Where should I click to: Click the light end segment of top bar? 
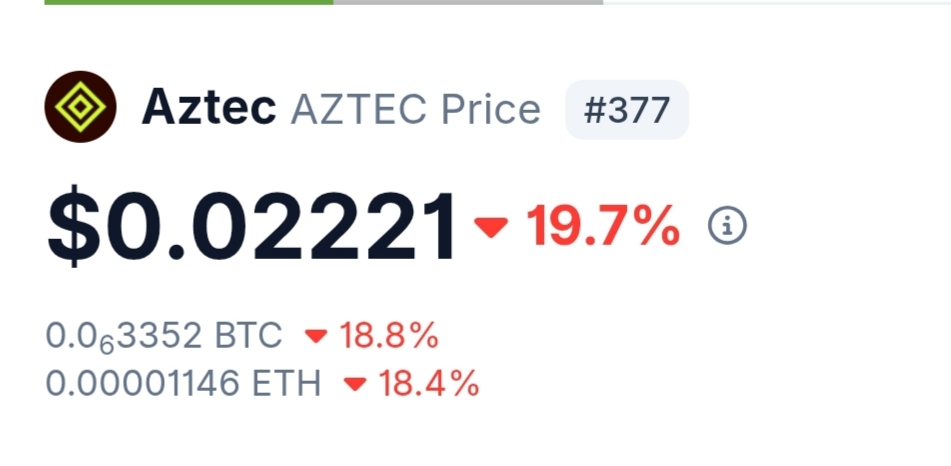coord(776,2)
